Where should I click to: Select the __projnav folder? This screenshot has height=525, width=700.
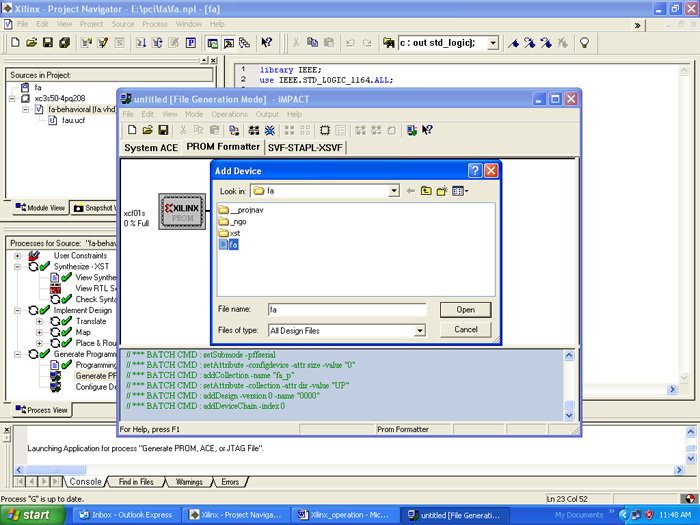pos(241,210)
